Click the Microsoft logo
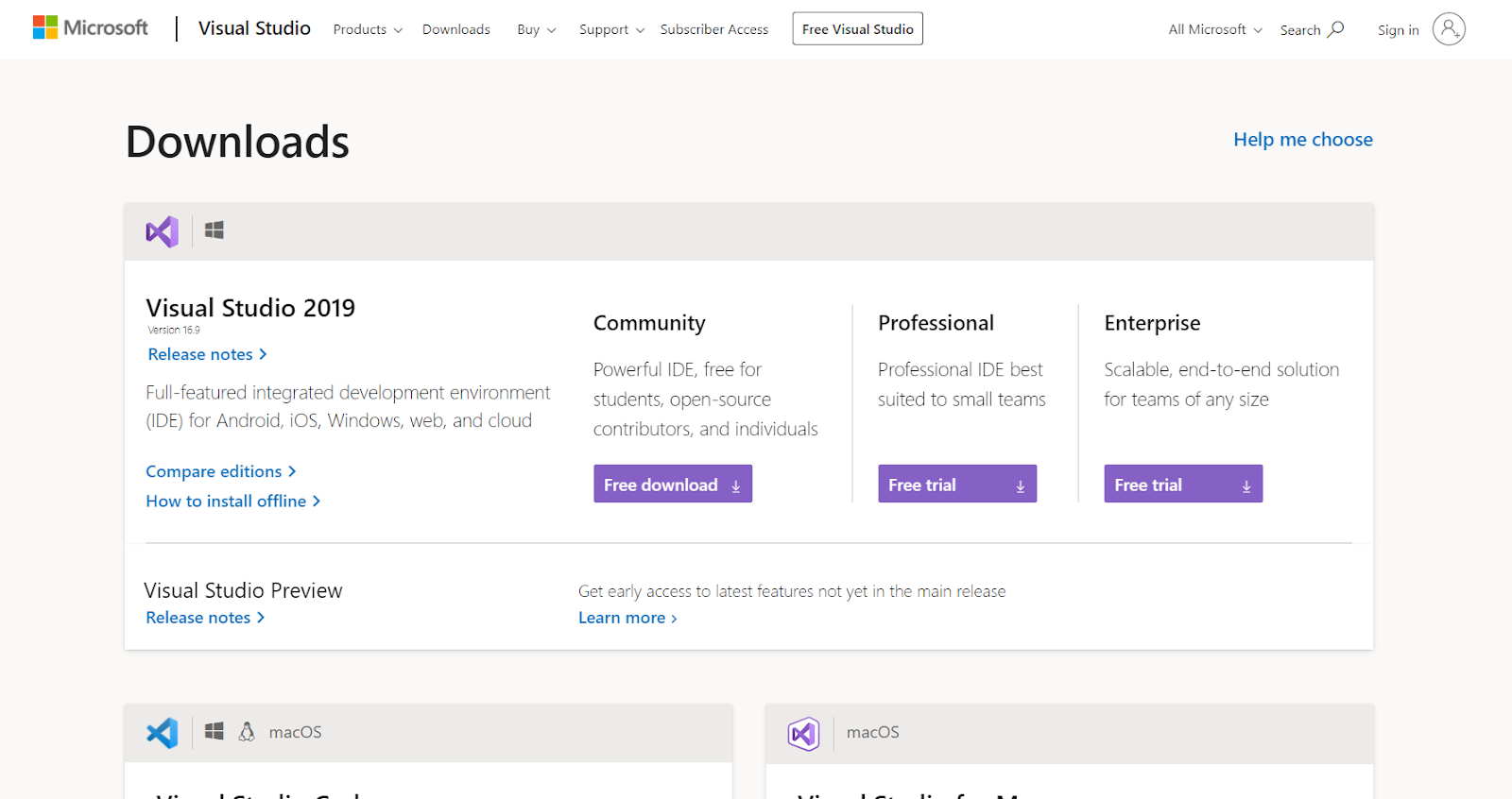This screenshot has height=799, width=1512. (91, 28)
